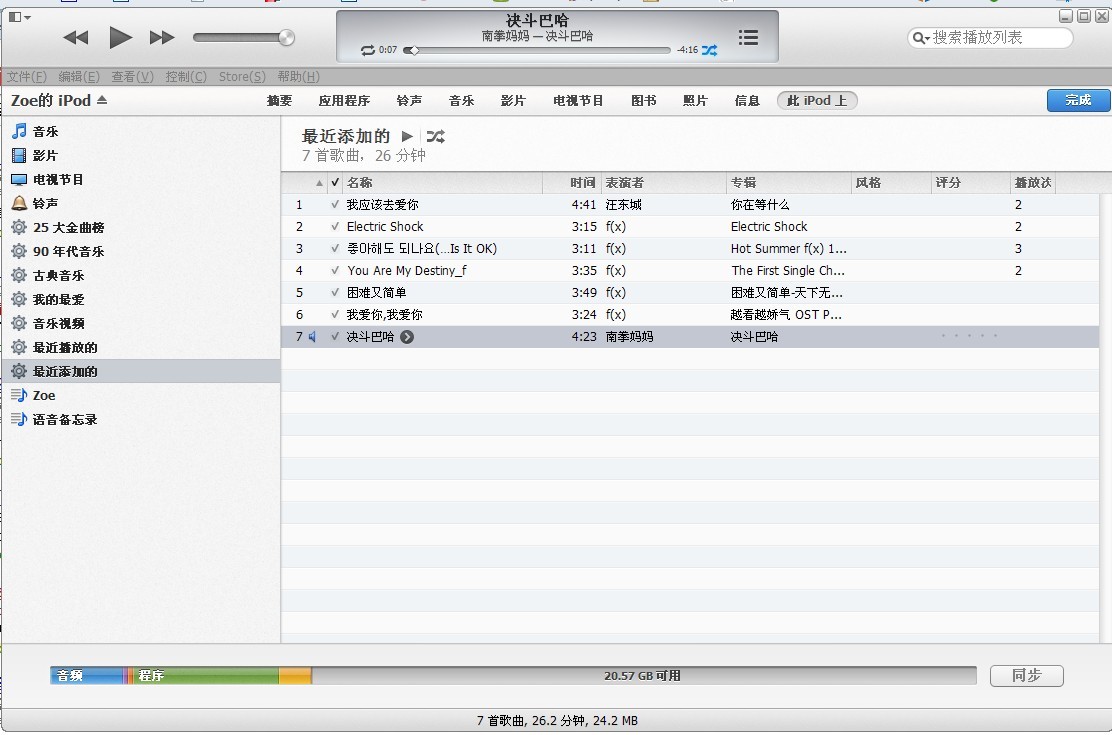Viewport: 1112px width, 735px height.
Task: Open the 文件(F) menu
Action: (27, 77)
